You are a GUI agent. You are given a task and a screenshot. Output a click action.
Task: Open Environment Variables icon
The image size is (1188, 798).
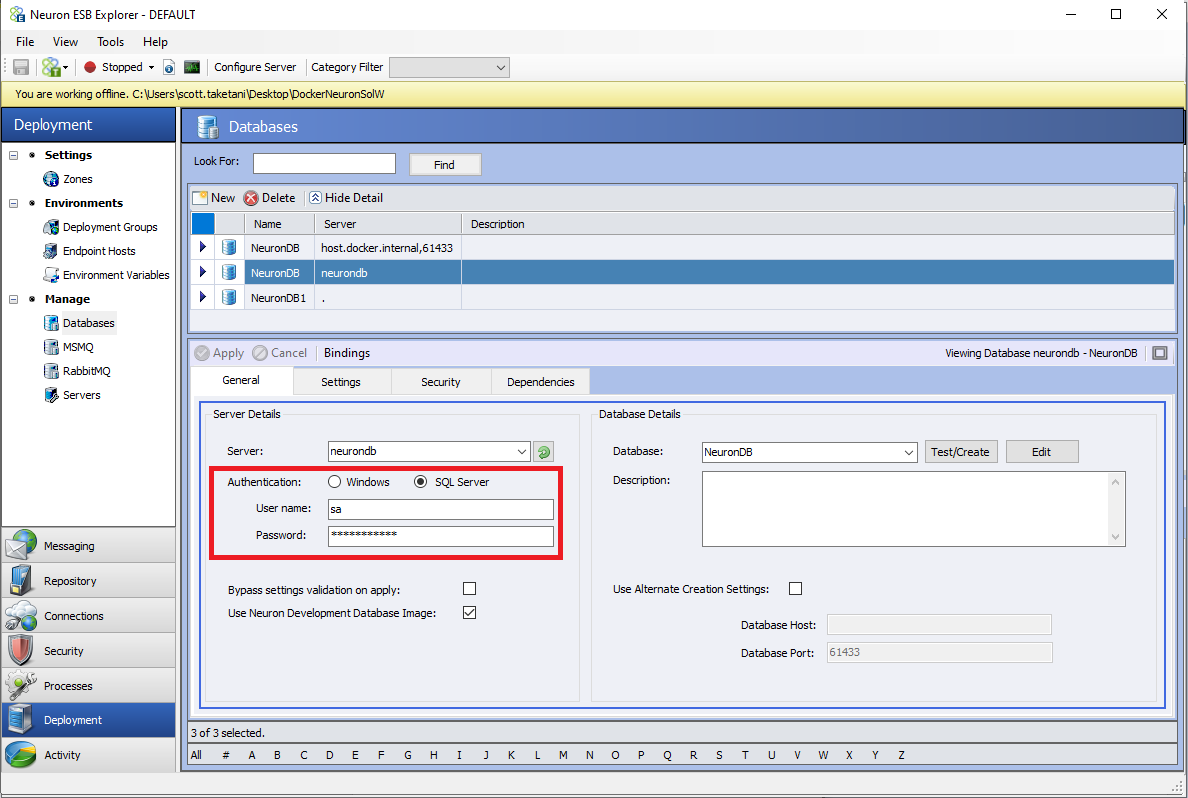(x=51, y=275)
